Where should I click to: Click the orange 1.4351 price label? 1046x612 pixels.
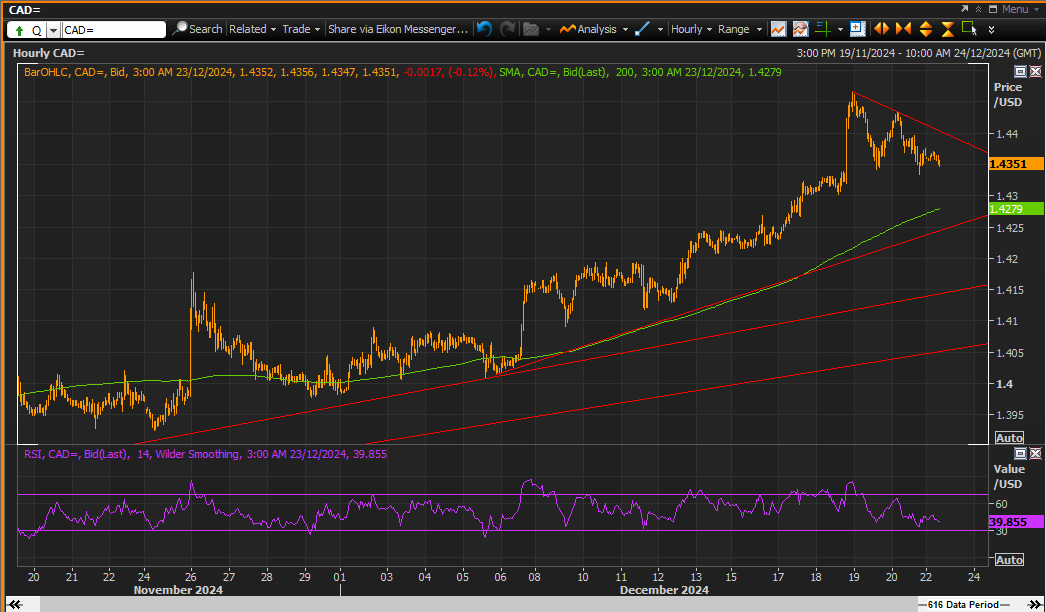pos(1015,164)
